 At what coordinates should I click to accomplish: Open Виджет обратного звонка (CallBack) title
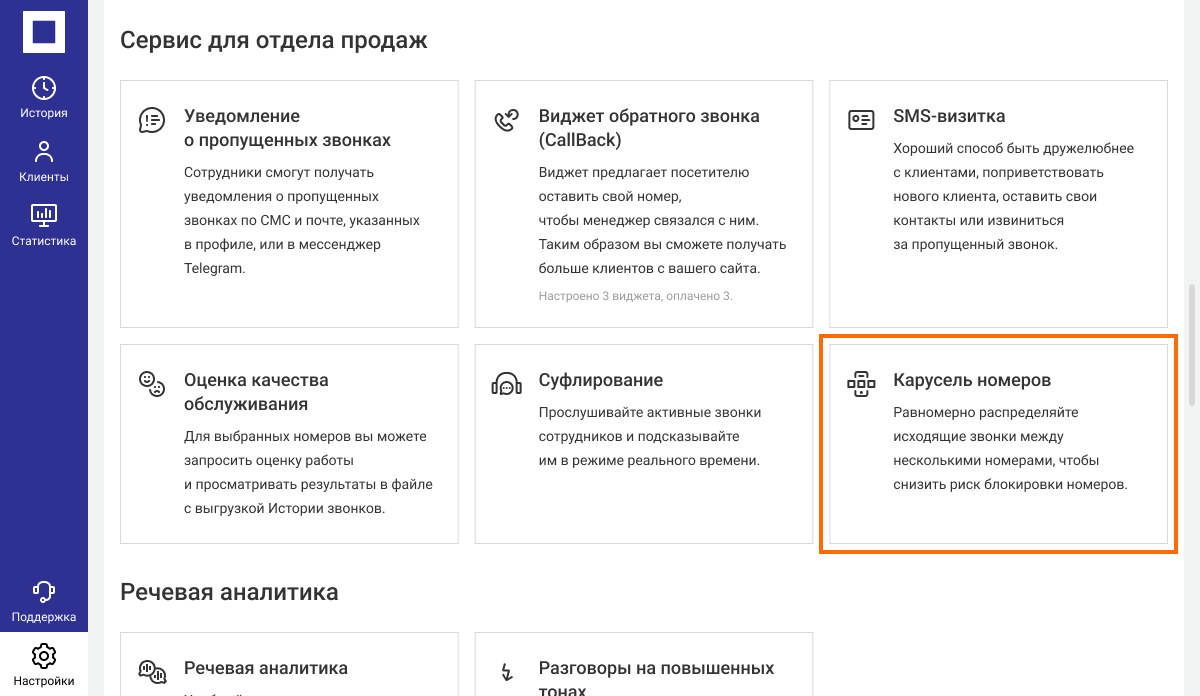tap(648, 128)
